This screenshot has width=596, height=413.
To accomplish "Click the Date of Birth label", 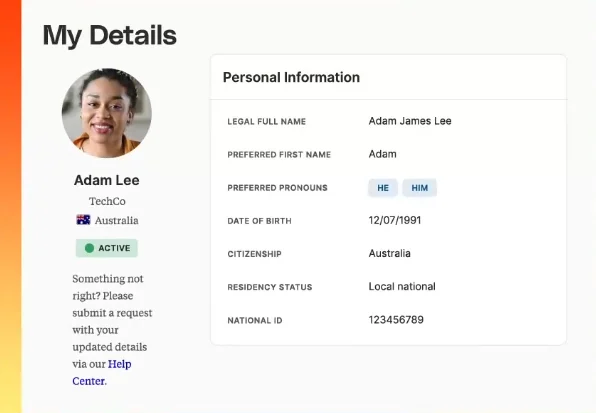I will 259,221.
